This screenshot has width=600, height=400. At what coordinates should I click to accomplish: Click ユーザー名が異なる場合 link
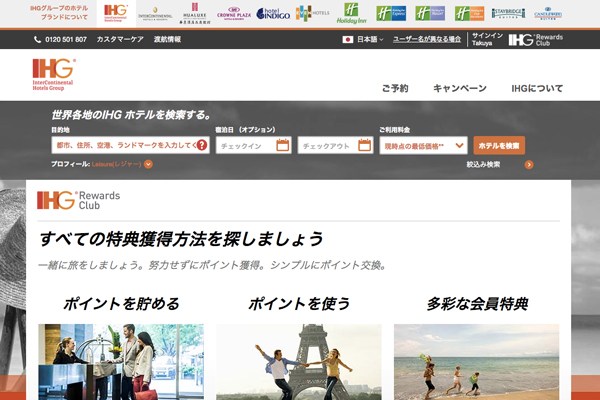click(x=427, y=39)
